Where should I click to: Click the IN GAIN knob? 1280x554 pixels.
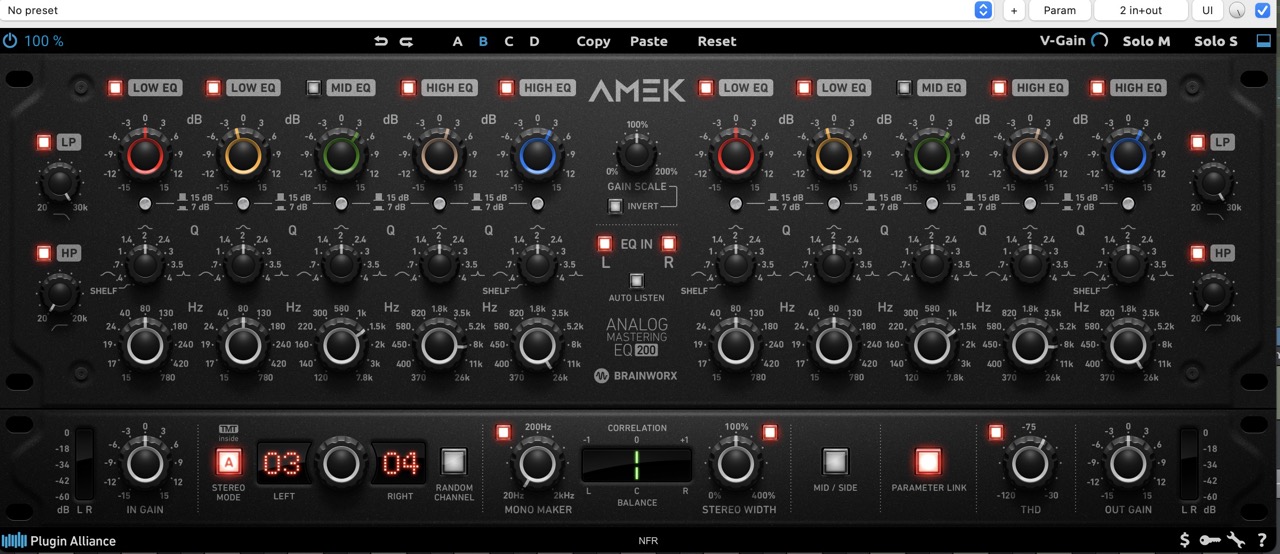pos(145,464)
